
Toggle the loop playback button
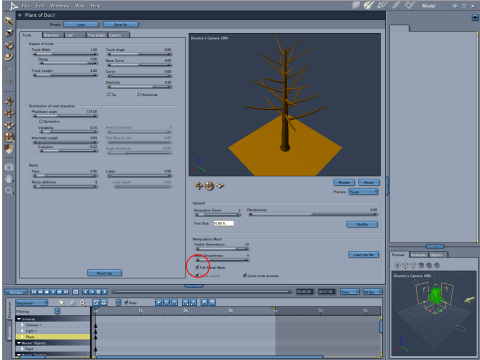[x=76, y=292]
